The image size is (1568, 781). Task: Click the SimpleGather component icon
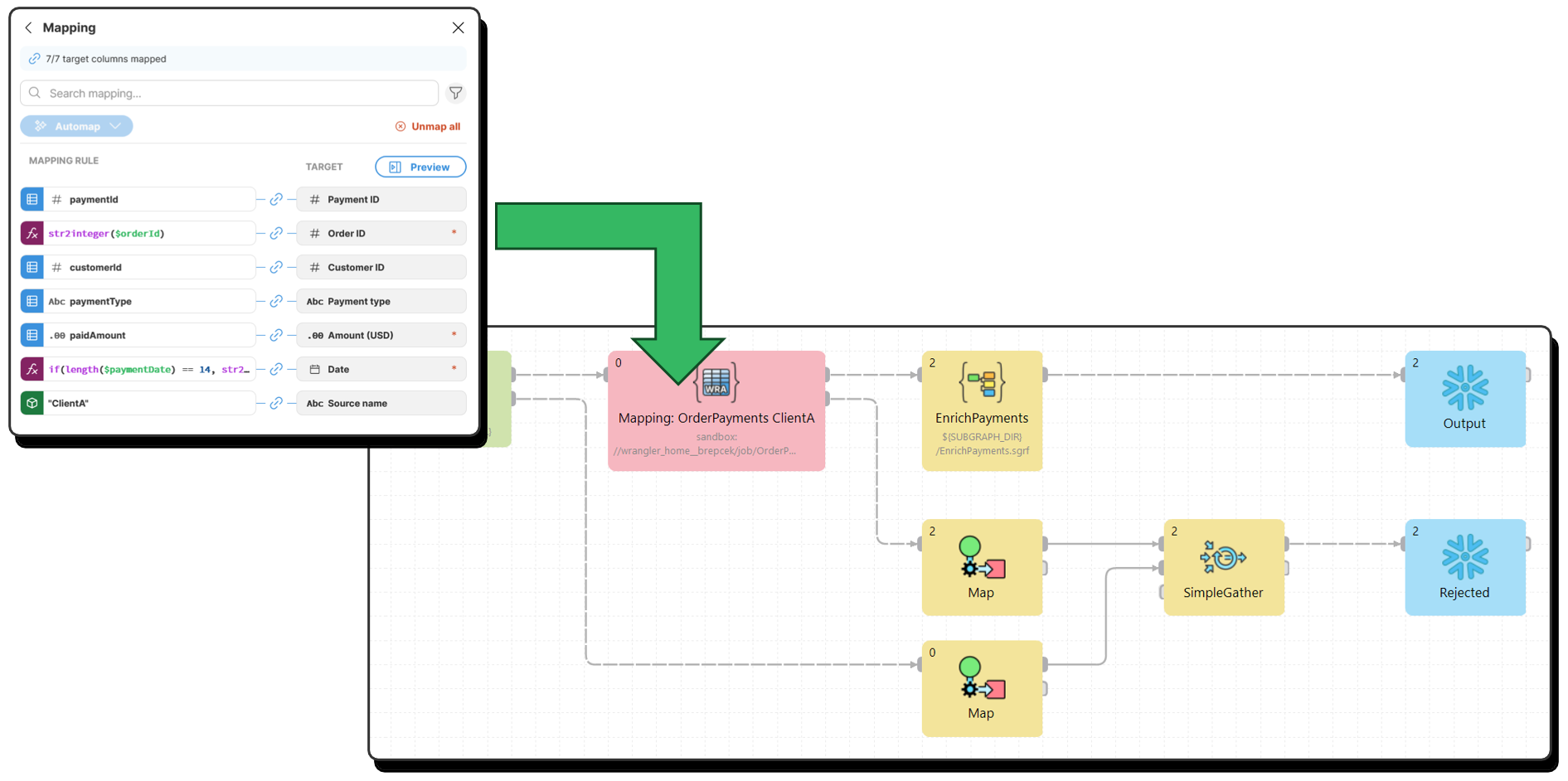coord(1224,557)
